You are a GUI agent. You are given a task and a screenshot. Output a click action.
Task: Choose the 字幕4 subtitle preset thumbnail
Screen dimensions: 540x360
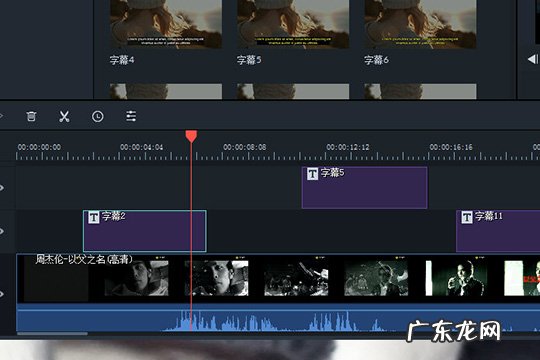coord(166,24)
